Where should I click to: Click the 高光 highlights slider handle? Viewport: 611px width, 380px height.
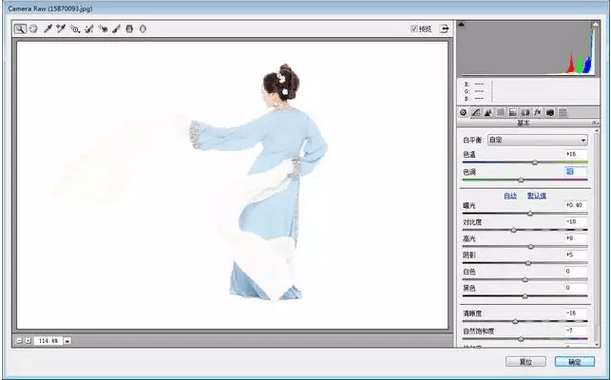coord(531,247)
